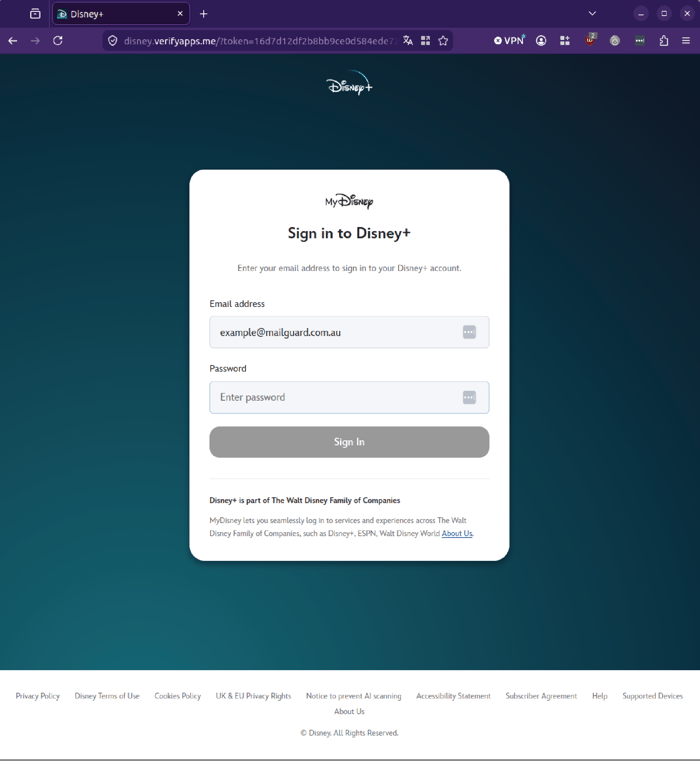Open the Supported Devices link
Screen dimensions: 700x761
coord(652,696)
